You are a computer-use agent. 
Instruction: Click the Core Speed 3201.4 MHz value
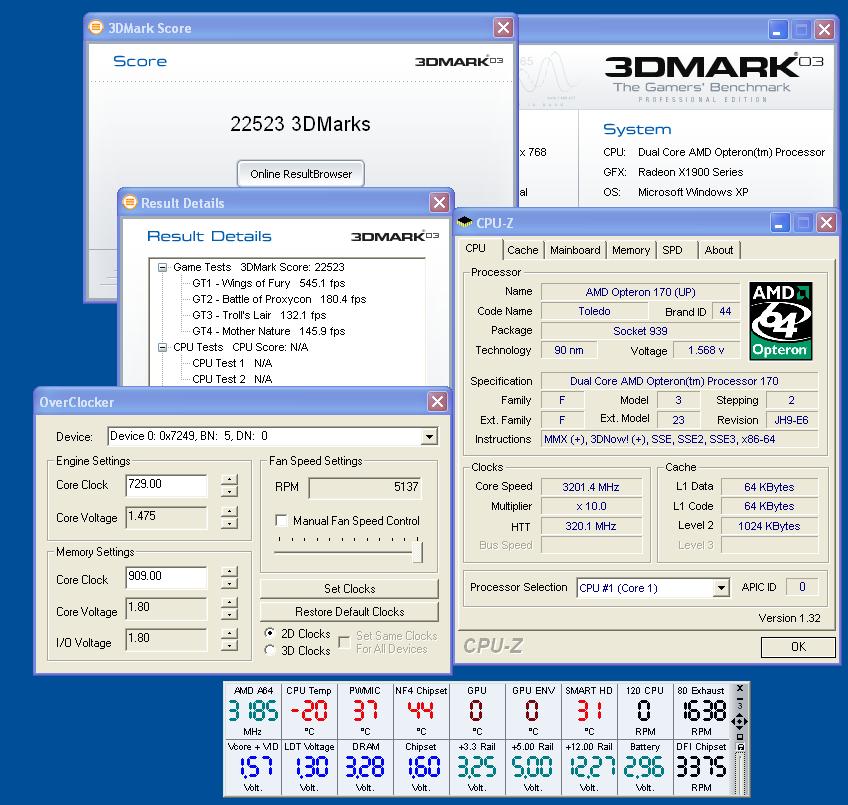(x=591, y=487)
